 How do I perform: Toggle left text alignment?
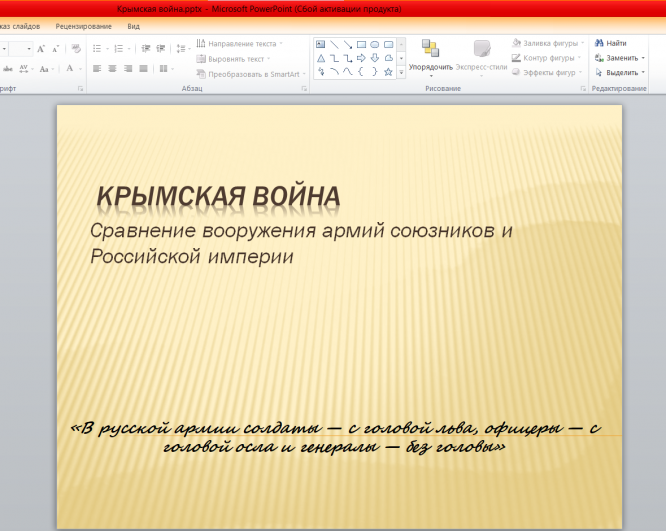pos(97,69)
